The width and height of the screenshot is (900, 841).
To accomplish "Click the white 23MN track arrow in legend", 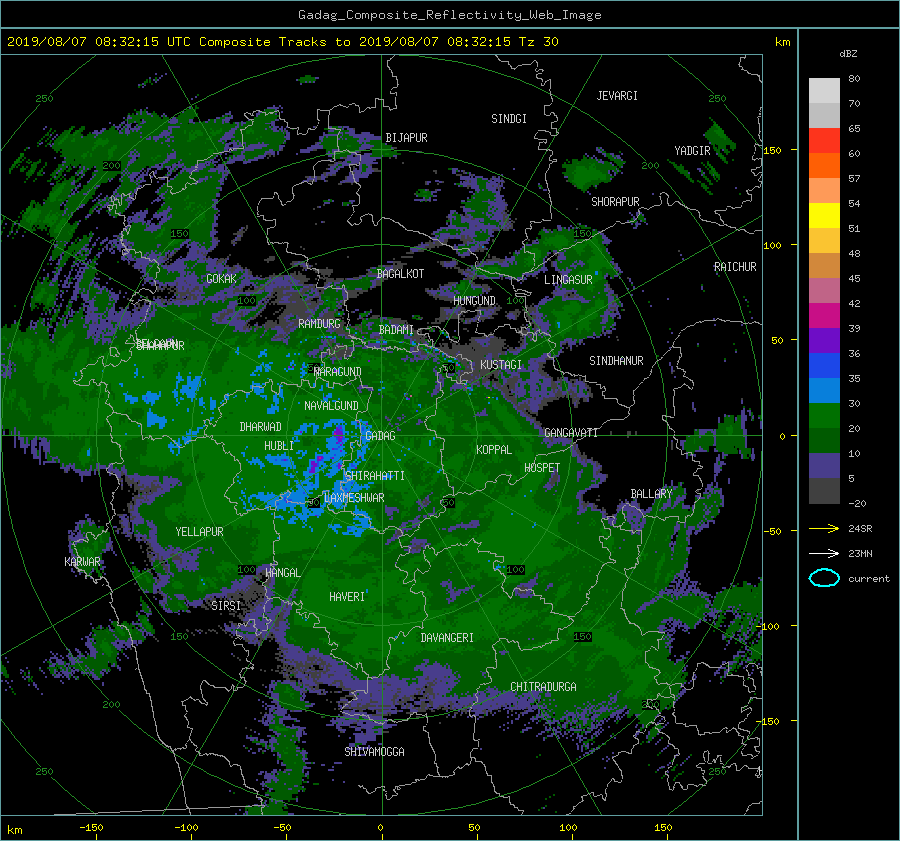I will pos(824,553).
